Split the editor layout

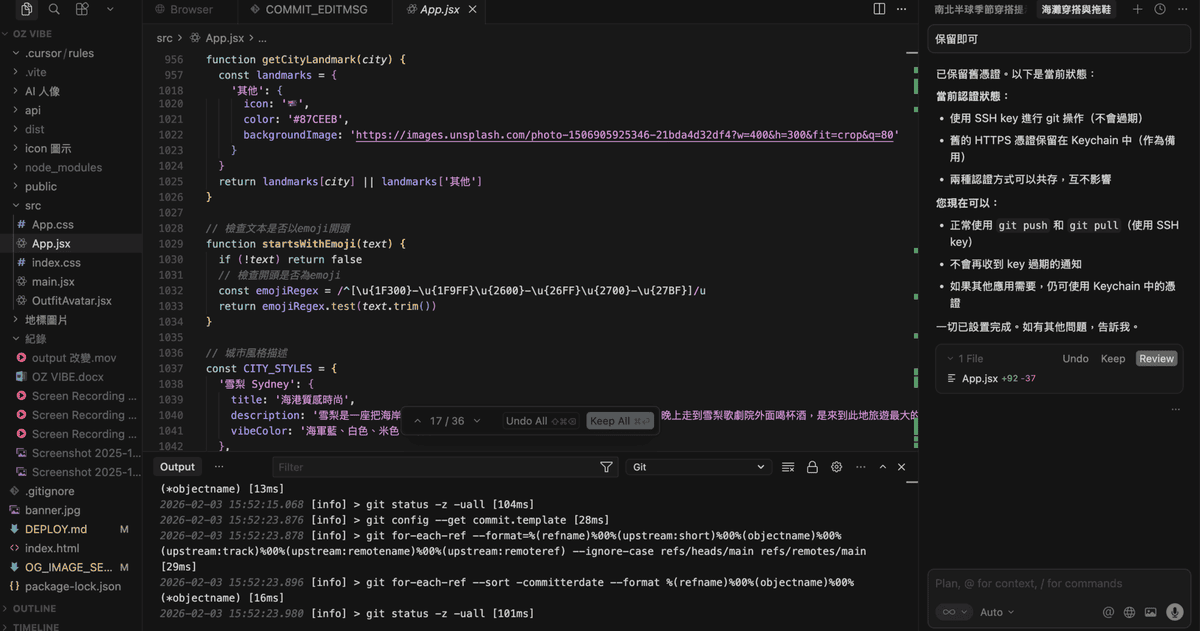(879, 9)
